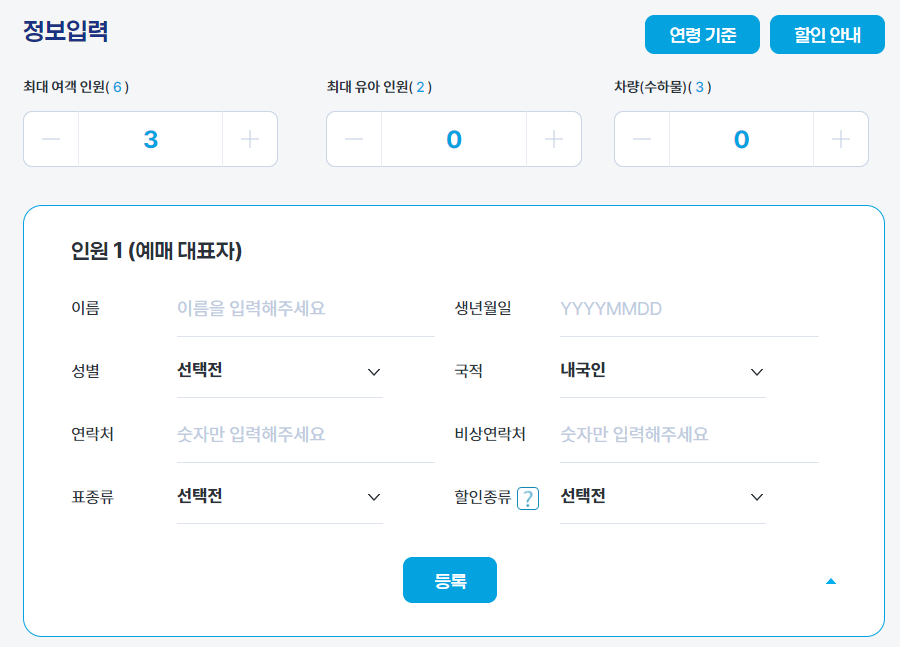Decrease the 최대 유아 인원 count
Image resolution: width=900 pixels, height=647 pixels.
pos(353,139)
